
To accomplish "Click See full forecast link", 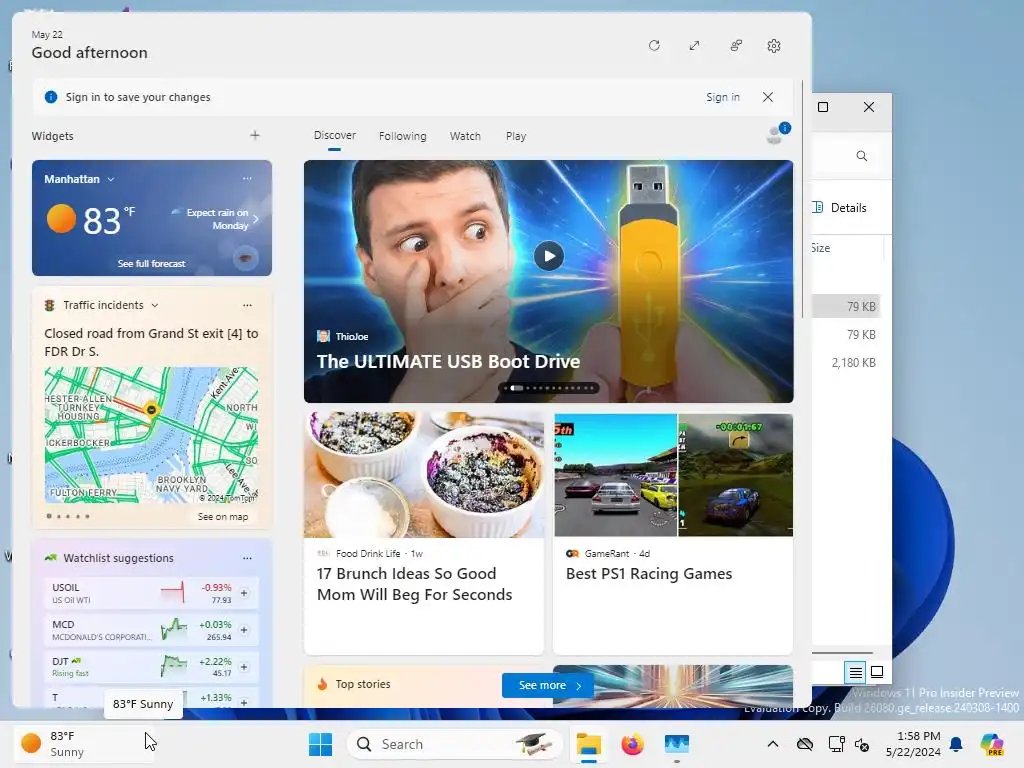I will click(x=152, y=263).
